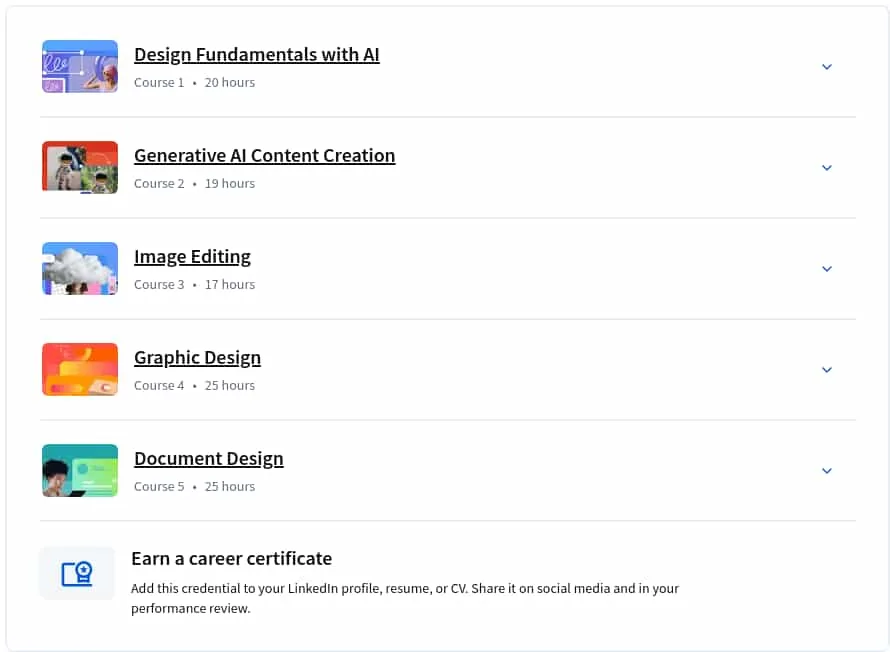Viewport: 890px width, 652px height.
Task: Open Generative AI Content Creation link
Action: tap(265, 156)
